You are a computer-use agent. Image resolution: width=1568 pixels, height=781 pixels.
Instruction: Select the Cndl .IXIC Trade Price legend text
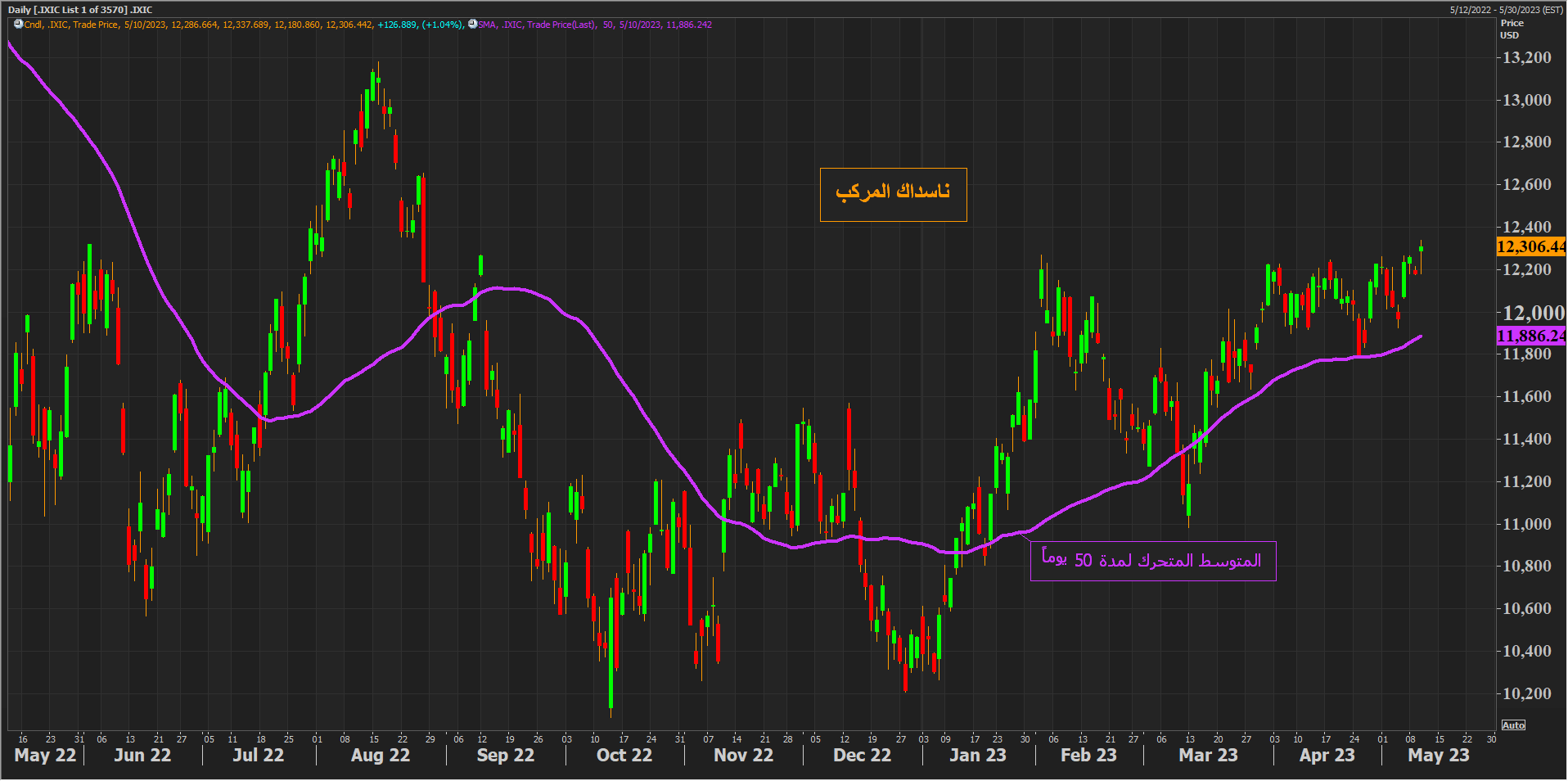(71, 25)
